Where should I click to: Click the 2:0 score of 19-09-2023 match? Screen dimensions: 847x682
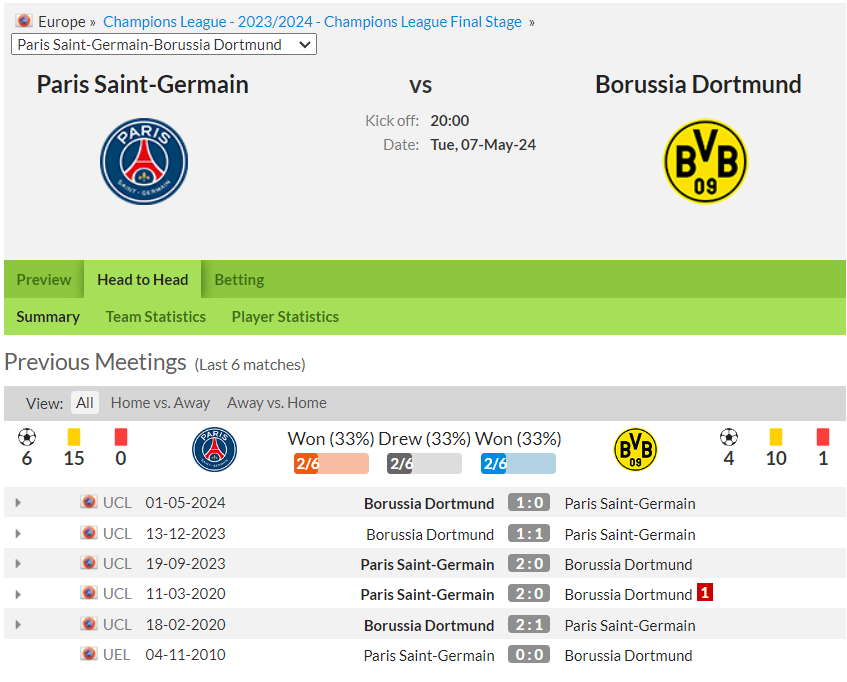[529, 564]
